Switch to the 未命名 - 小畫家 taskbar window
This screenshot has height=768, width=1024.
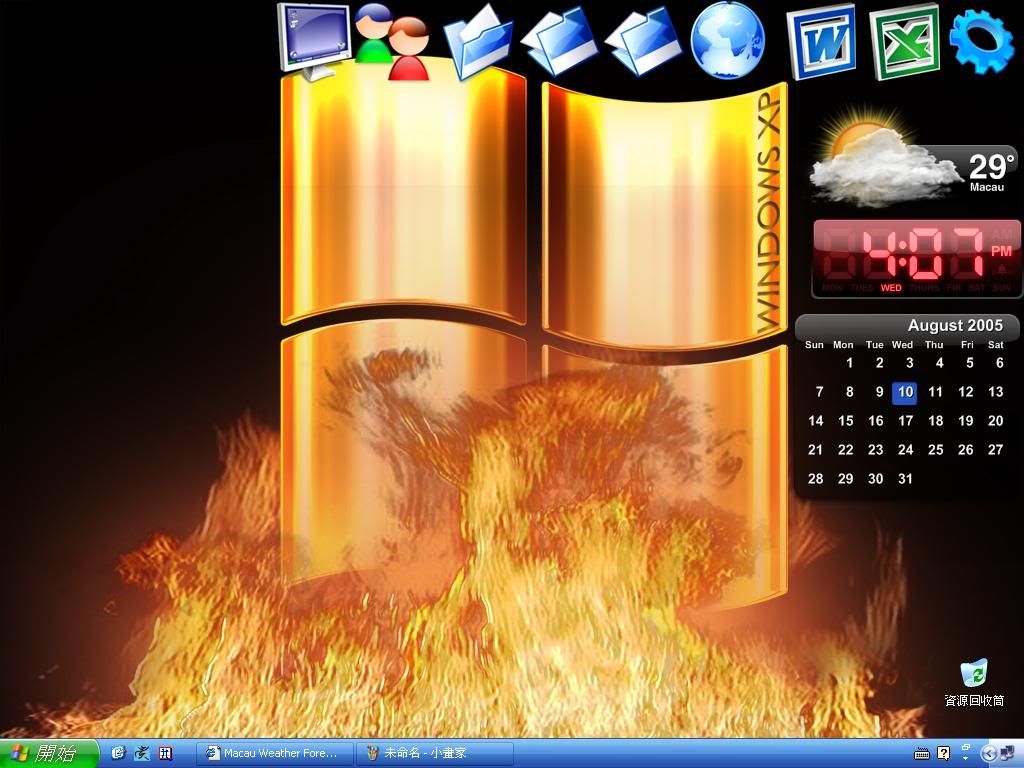coord(434,753)
